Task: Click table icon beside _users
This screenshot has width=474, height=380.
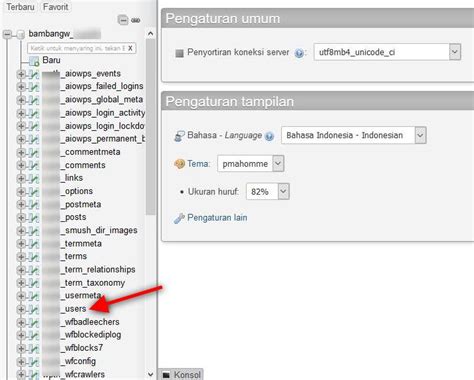Action: [x=33, y=310]
